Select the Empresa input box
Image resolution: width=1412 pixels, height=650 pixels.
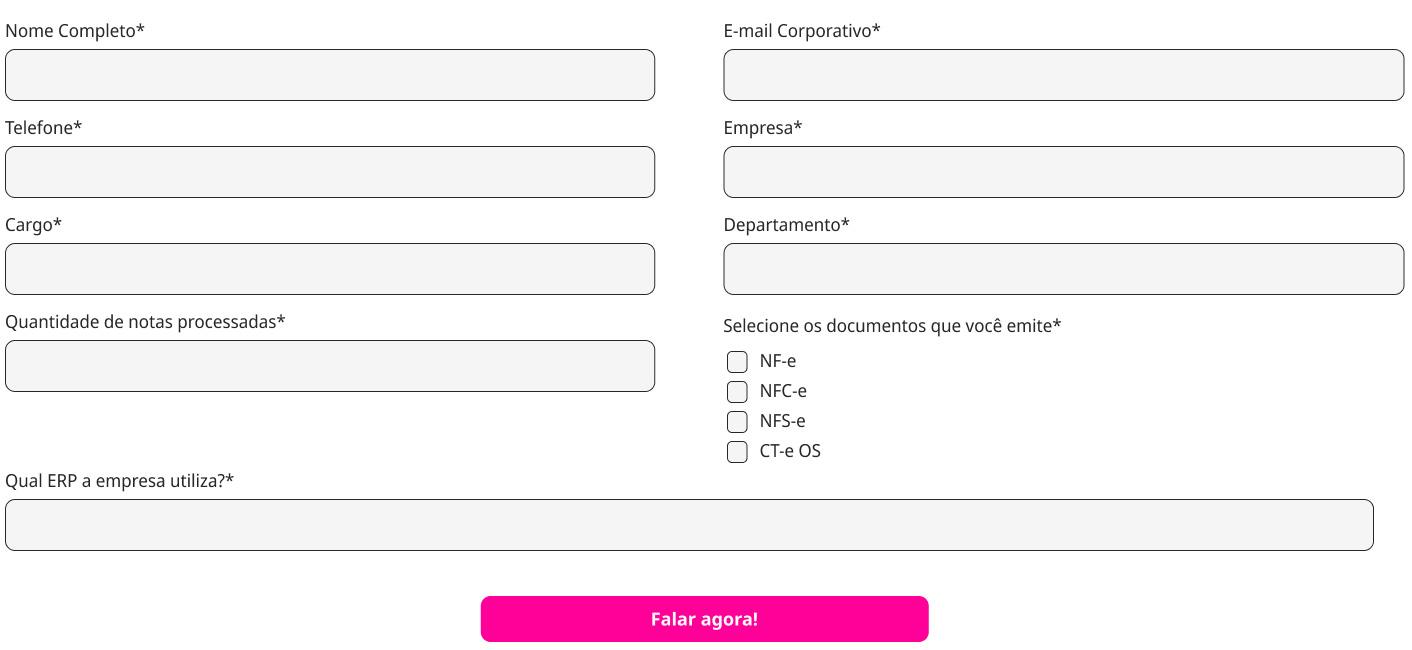coord(1063,172)
